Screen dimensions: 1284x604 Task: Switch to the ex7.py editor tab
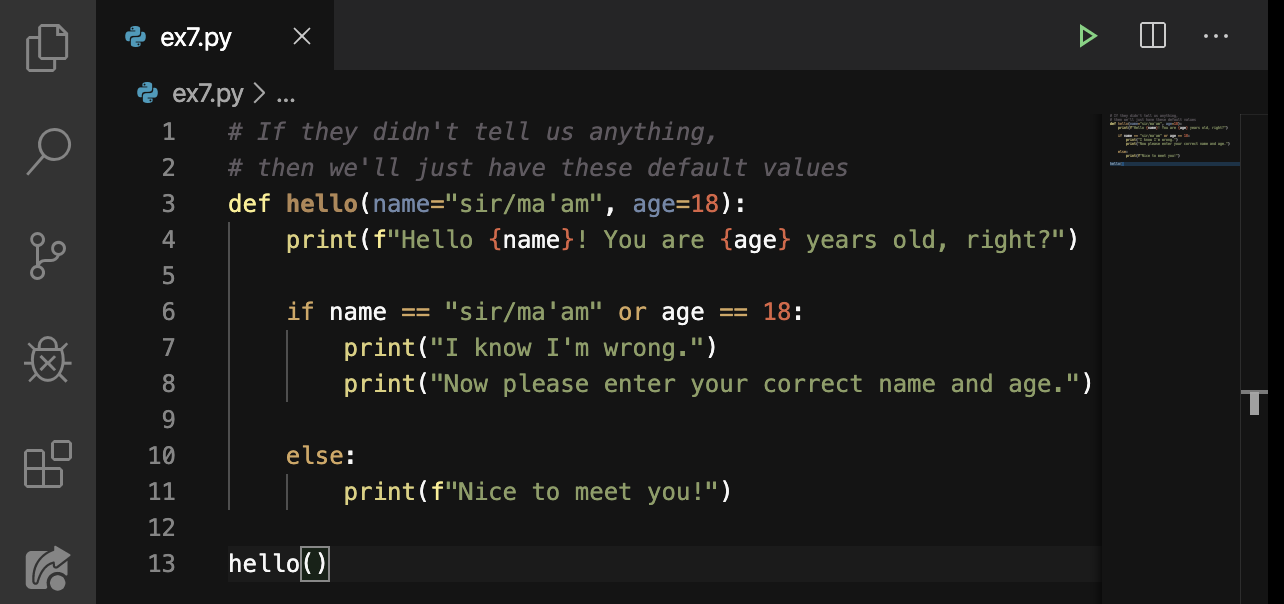(x=196, y=36)
